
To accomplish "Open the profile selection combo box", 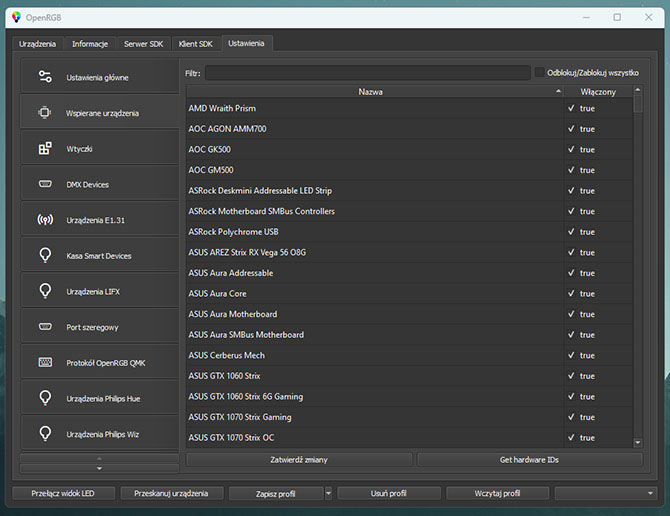I will click(605, 493).
